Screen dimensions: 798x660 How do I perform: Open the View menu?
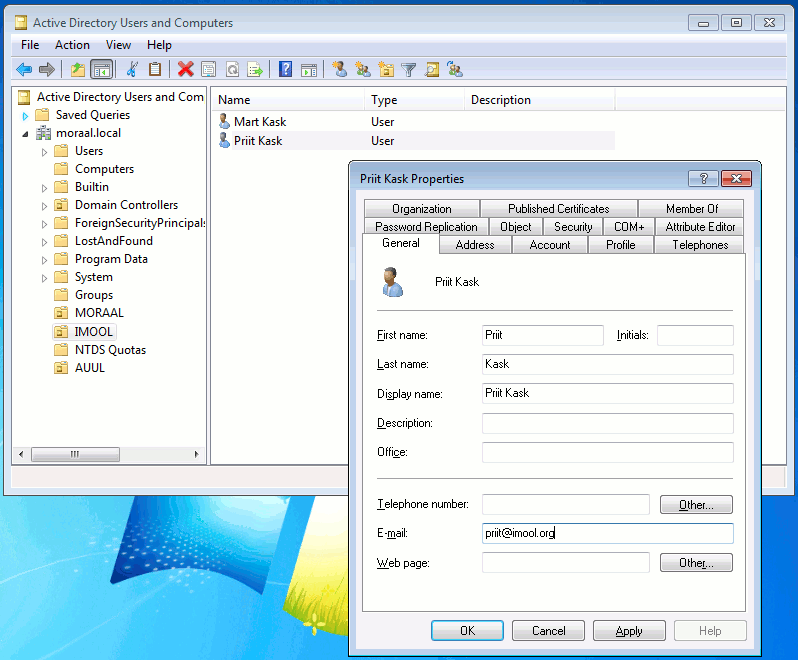pyautogui.click(x=118, y=45)
